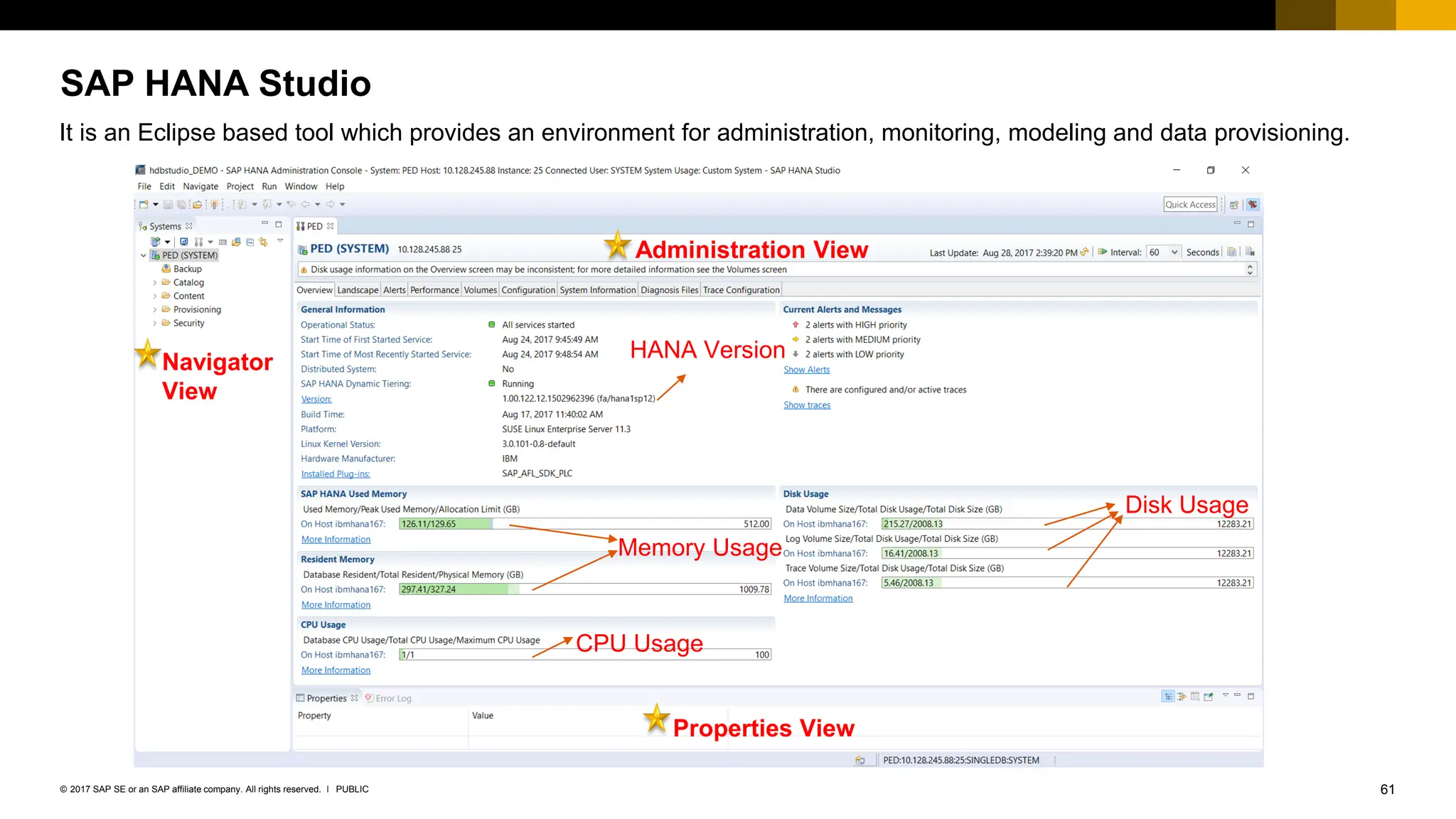
Task: Click the Save All toolbar icon
Action: [x=181, y=205]
